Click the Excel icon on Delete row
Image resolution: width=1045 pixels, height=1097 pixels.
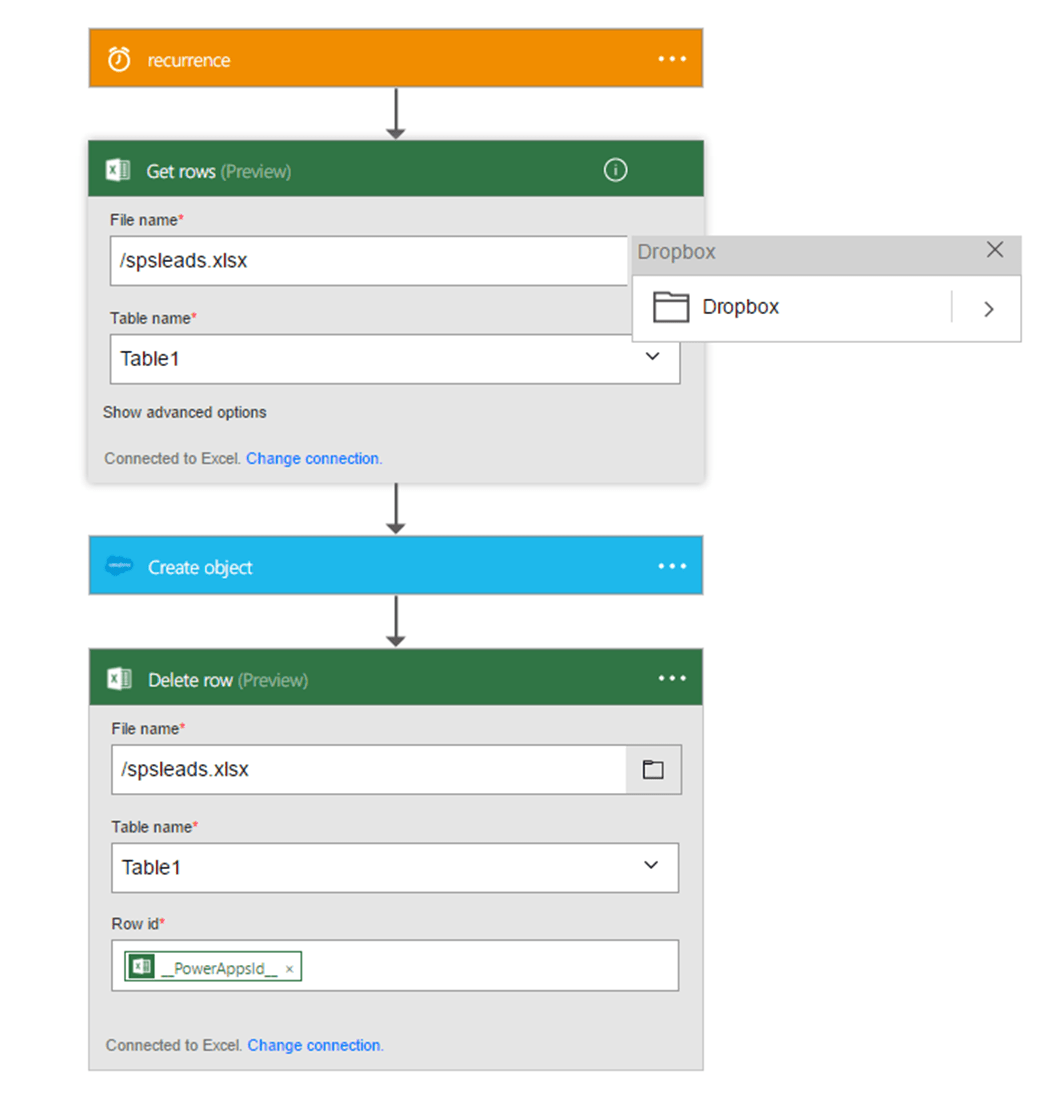tap(119, 680)
